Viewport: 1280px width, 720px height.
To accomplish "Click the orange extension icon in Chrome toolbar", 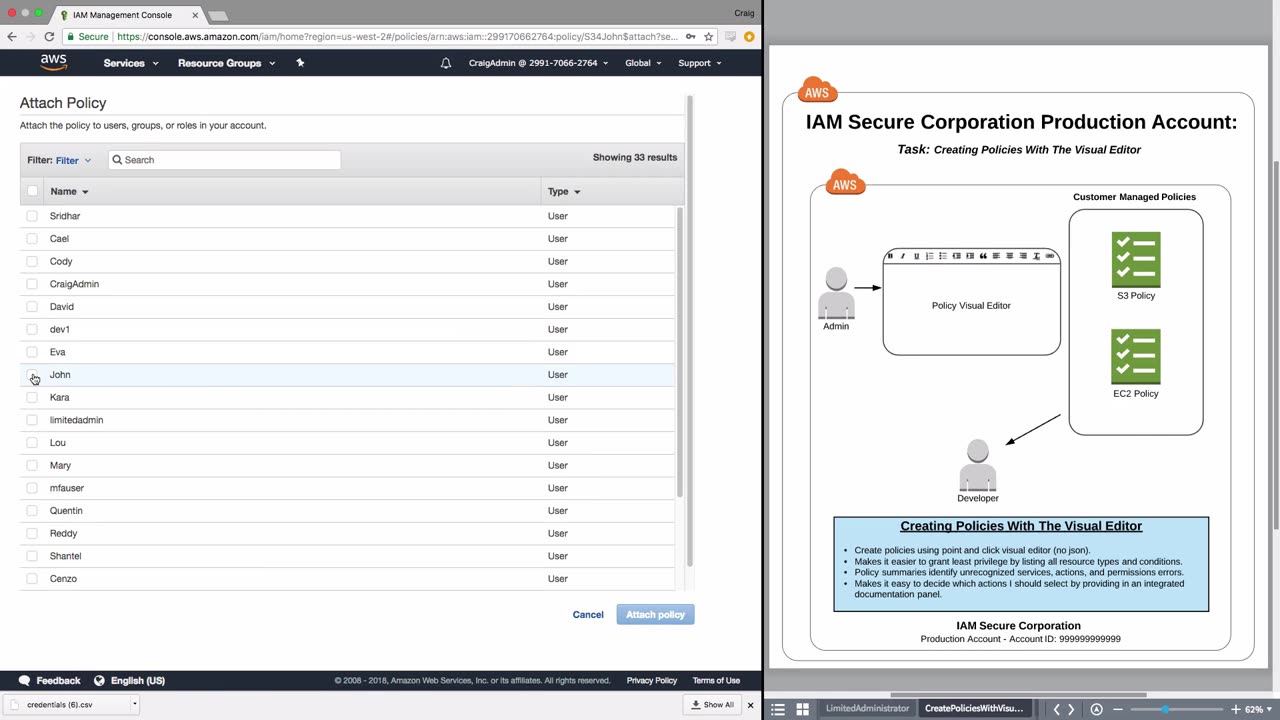I will point(749,37).
